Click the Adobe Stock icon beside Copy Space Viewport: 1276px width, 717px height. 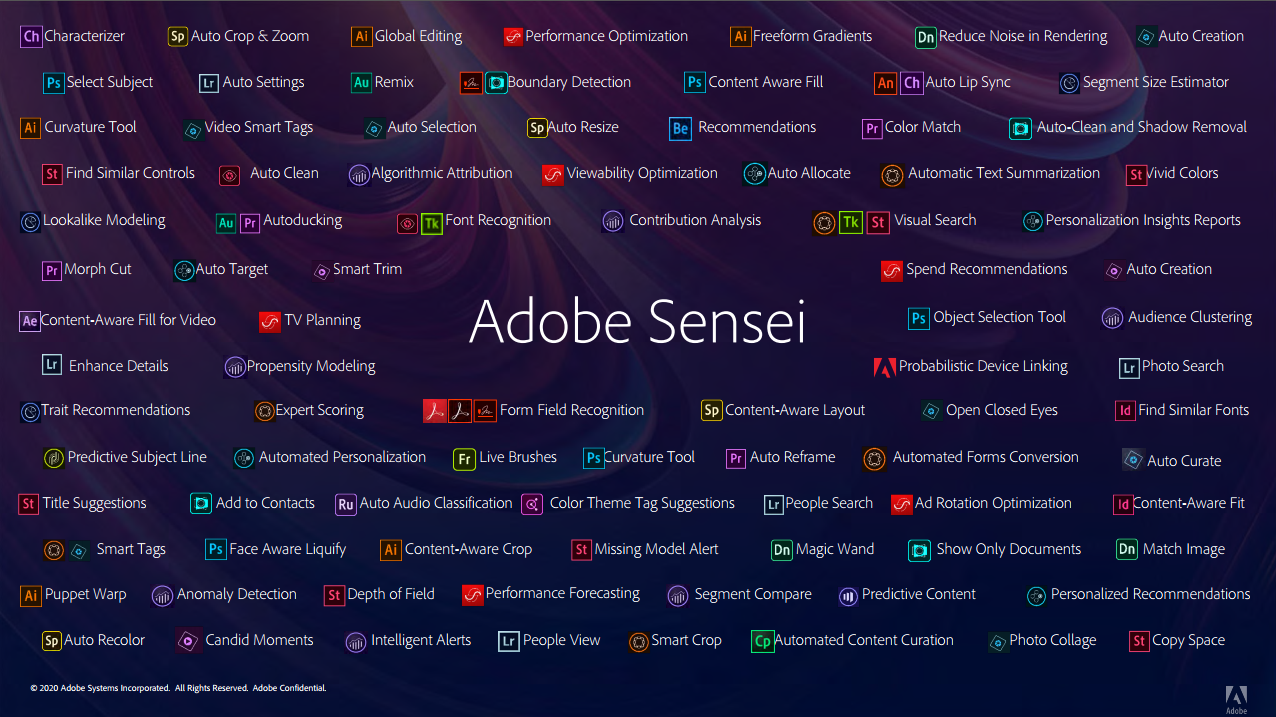click(x=1139, y=641)
